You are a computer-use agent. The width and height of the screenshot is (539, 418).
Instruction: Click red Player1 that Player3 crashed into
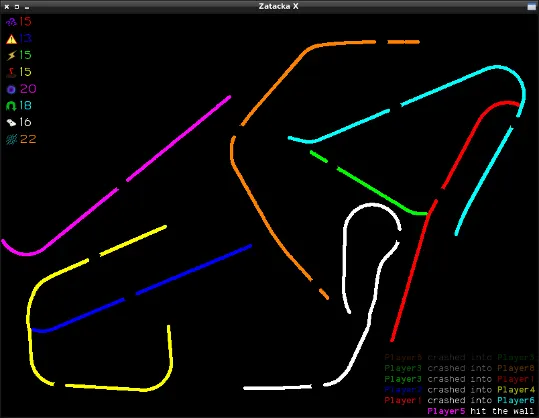[516, 379]
